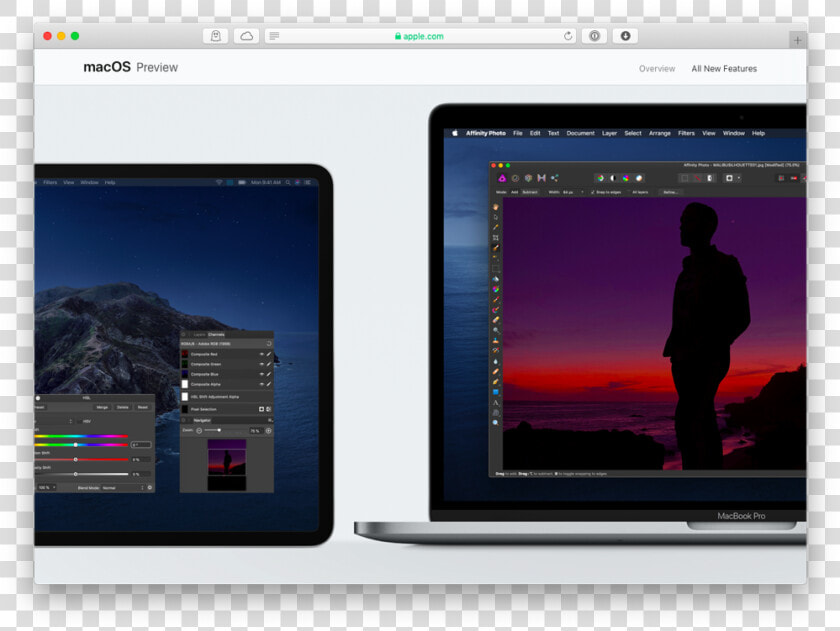Screen dimensions: 840x631
Task: Open the Arrange menu
Action: click(659, 133)
